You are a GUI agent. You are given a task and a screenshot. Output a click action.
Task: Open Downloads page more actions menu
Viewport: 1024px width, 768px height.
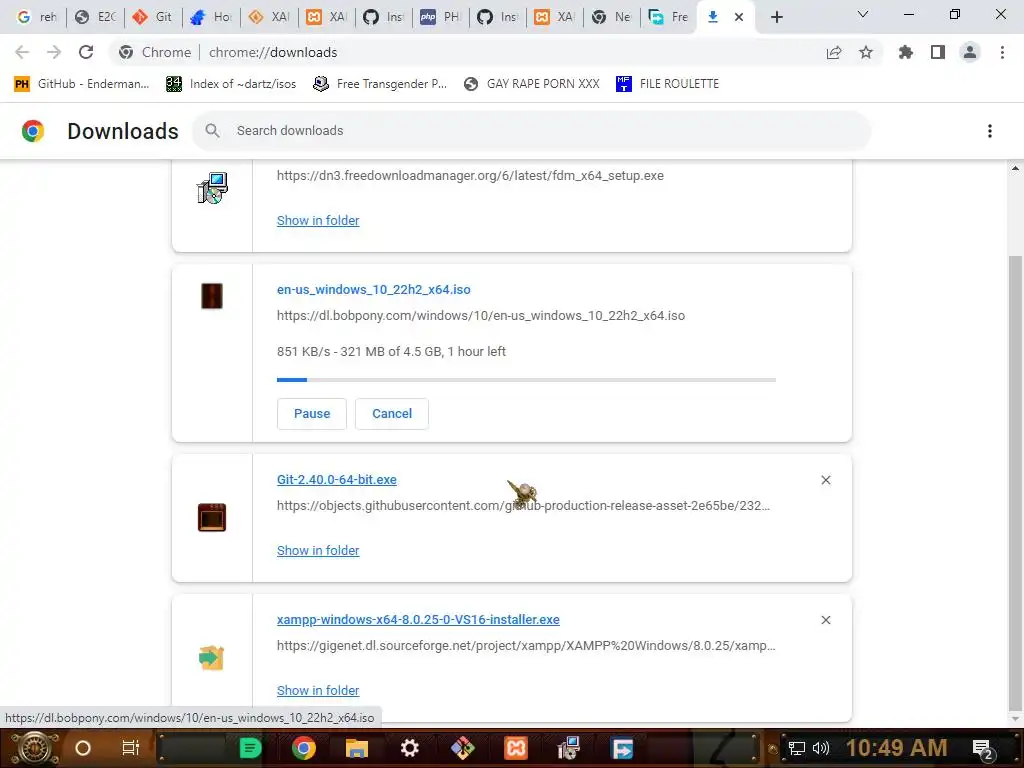click(x=990, y=131)
